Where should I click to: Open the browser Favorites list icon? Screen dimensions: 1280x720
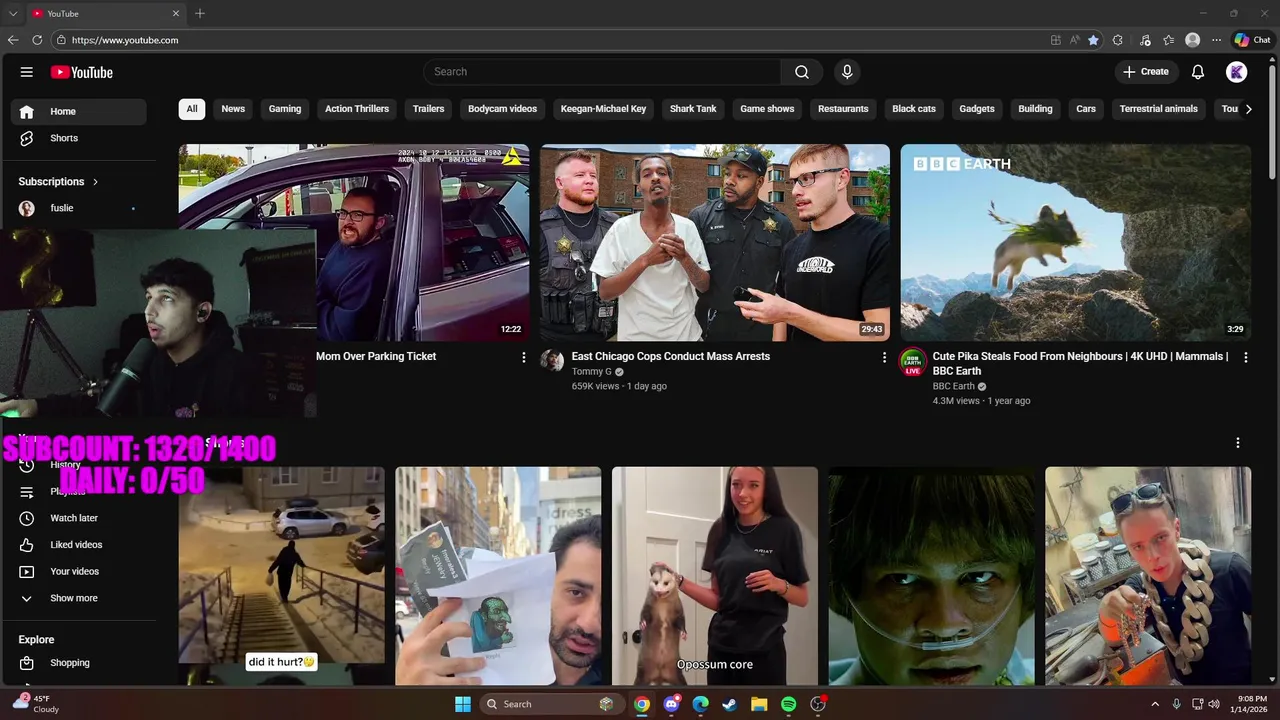[x=1168, y=40]
